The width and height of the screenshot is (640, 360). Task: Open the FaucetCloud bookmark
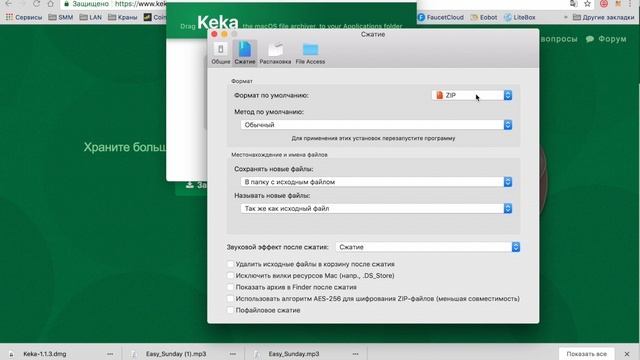click(x=441, y=17)
